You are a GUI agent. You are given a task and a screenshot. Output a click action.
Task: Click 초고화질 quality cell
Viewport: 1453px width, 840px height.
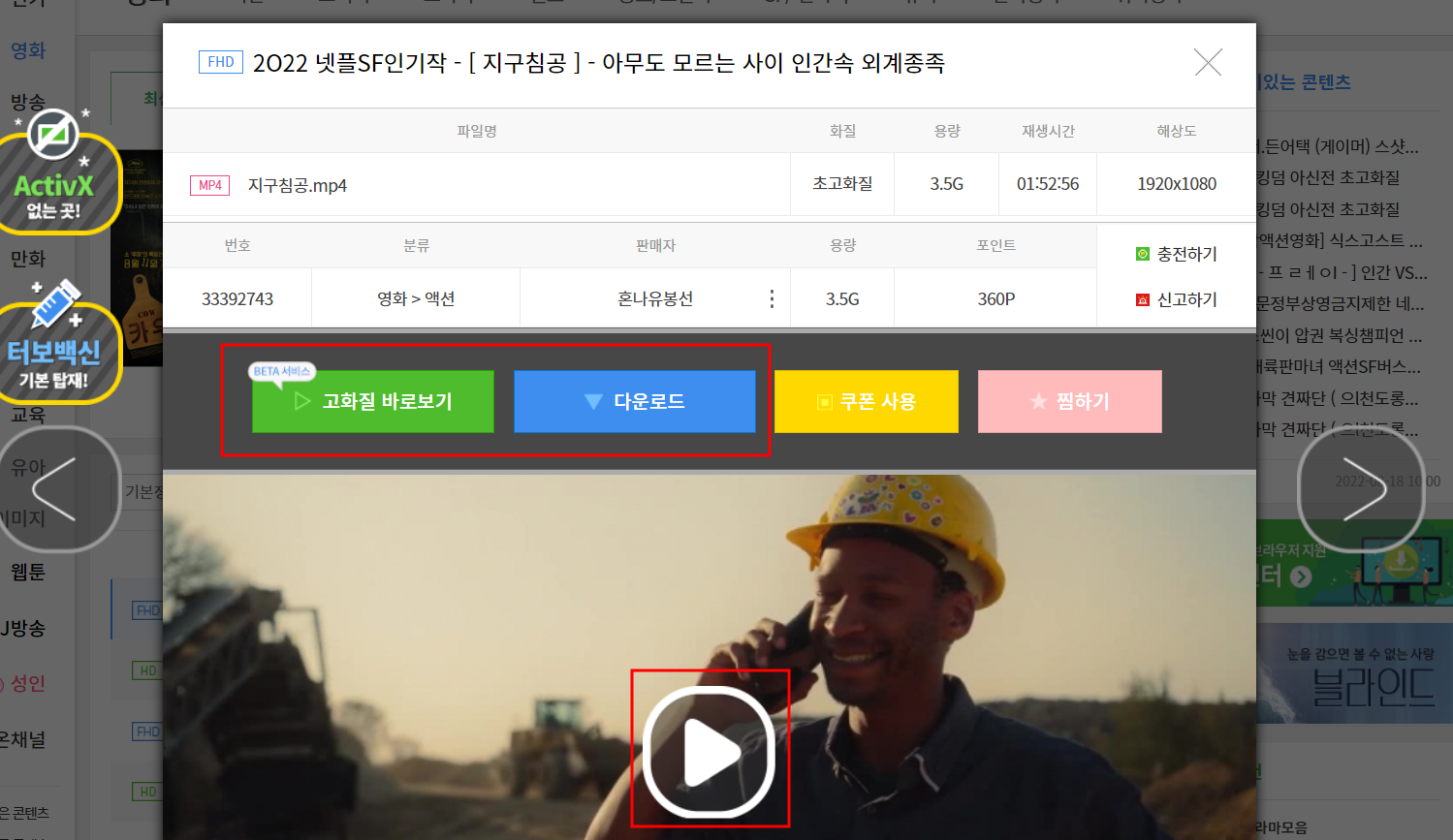pos(842,183)
